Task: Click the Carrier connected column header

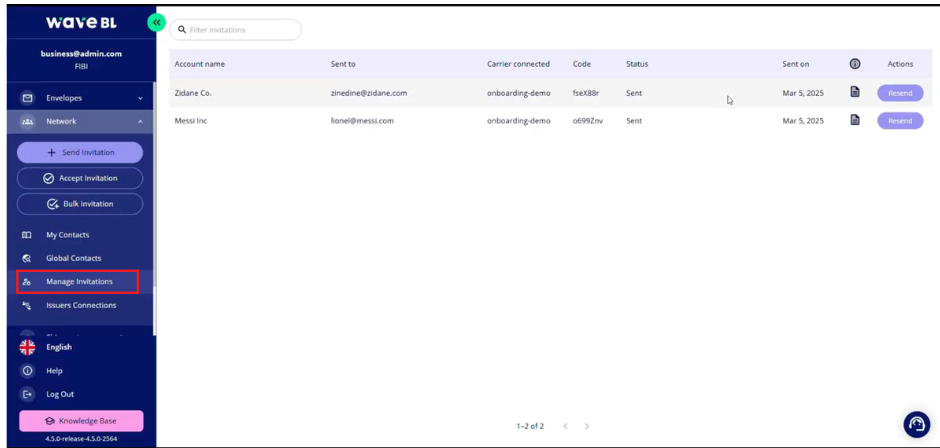Action: point(519,64)
